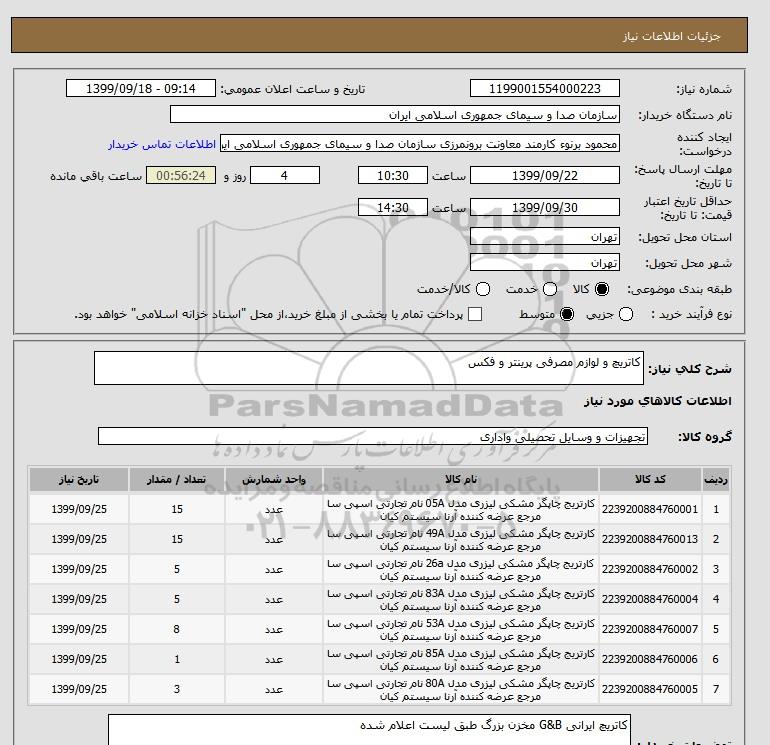Click the تعداد / مقدار column header

pos(177,479)
